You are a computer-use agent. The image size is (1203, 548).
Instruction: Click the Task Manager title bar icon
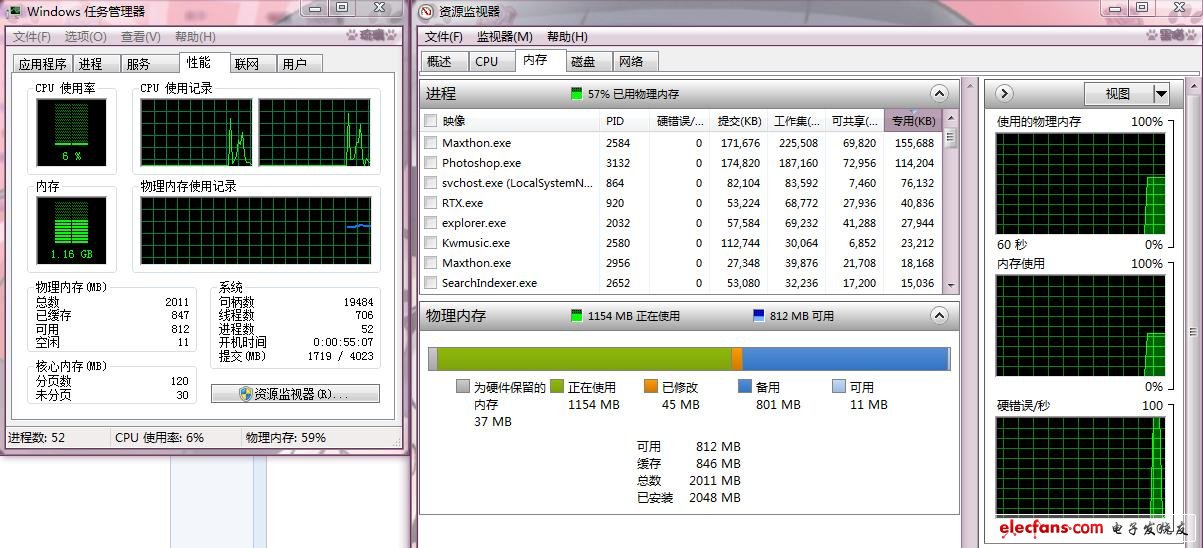click(15, 12)
